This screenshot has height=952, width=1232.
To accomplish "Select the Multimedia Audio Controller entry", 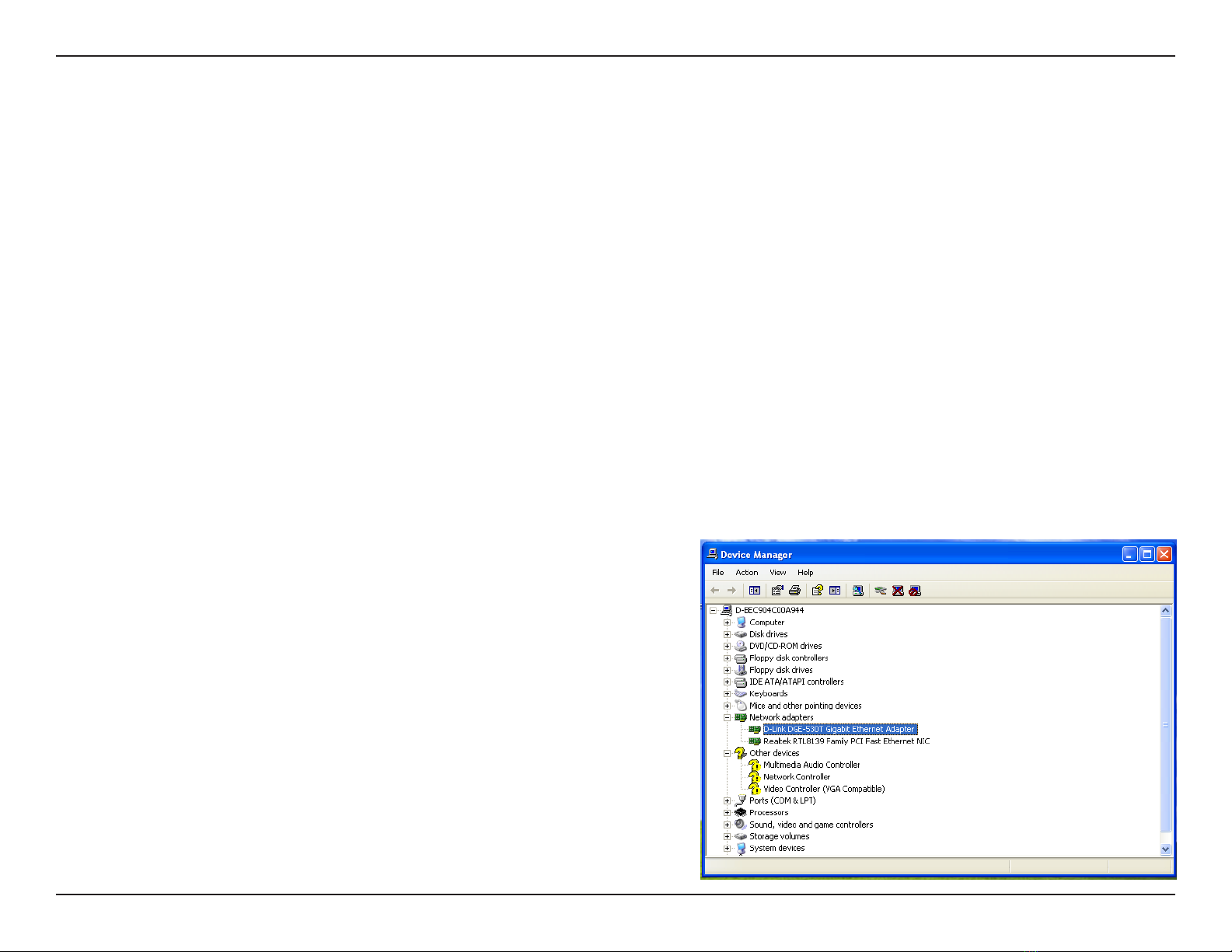I will (811, 765).
